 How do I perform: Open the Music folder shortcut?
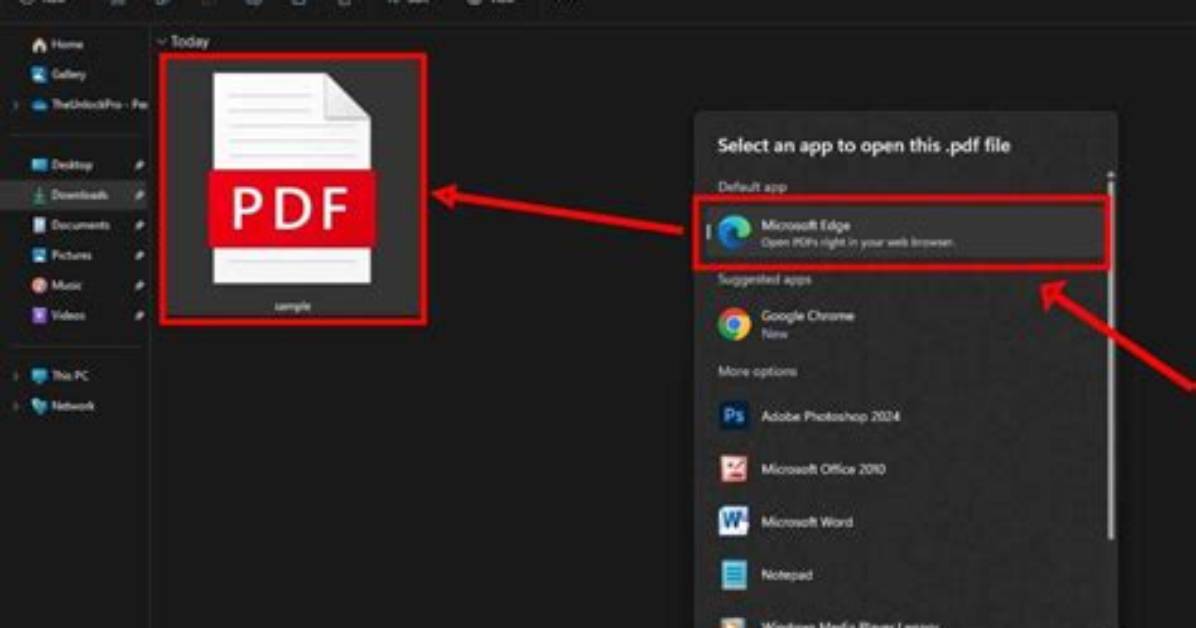tap(56, 285)
